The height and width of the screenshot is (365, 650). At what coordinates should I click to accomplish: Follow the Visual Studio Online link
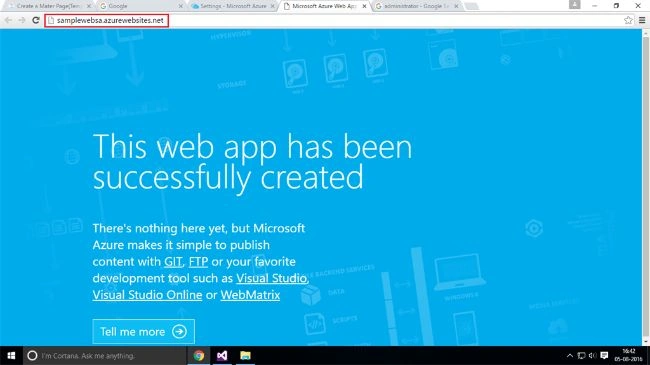147,295
